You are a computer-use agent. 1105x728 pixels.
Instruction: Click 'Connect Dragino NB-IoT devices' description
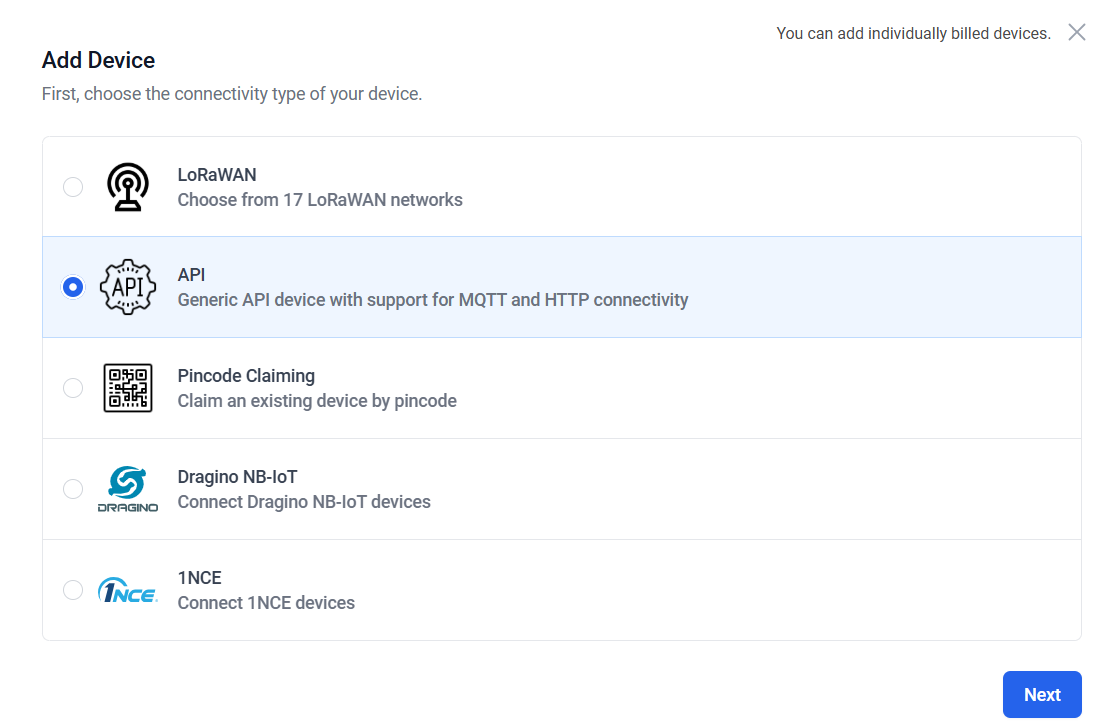click(304, 502)
